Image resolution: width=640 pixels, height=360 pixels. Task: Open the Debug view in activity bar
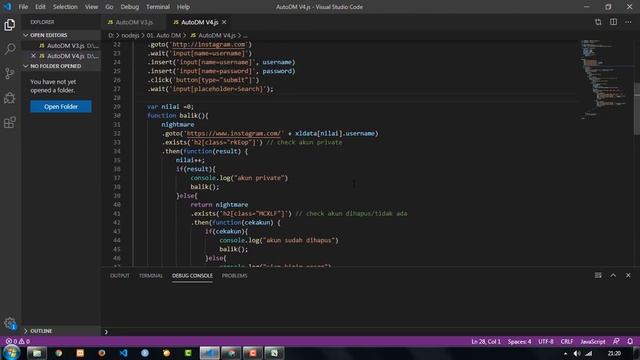(x=10, y=98)
